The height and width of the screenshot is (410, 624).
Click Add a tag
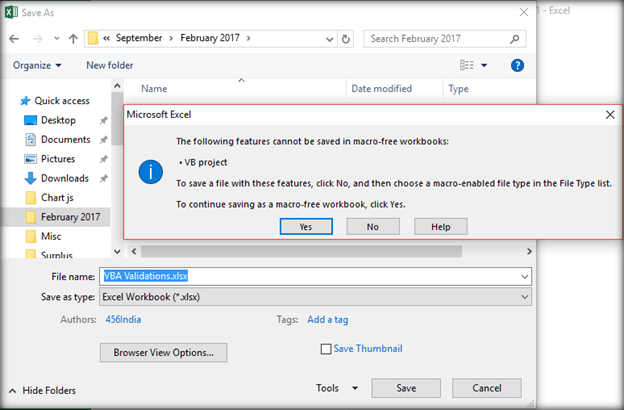(x=328, y=320)
